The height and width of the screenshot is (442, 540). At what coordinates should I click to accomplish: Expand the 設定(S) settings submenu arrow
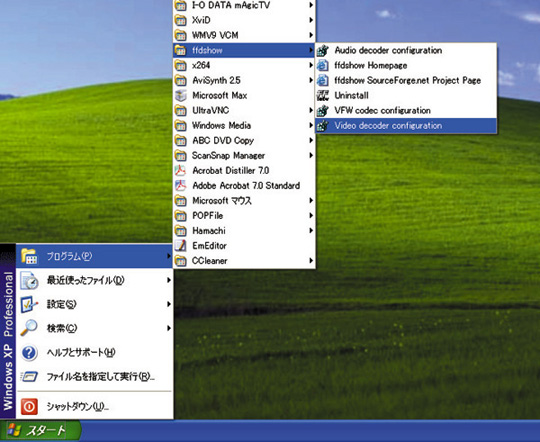(x=169, y=304)
